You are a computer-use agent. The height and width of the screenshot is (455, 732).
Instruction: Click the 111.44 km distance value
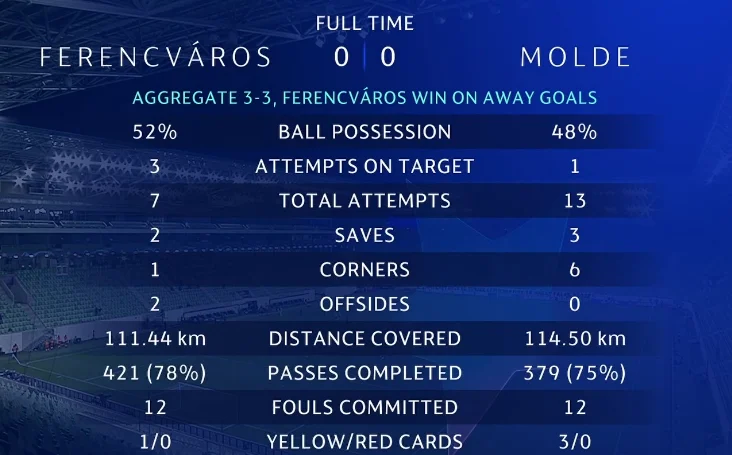click(x=155, y=339)
